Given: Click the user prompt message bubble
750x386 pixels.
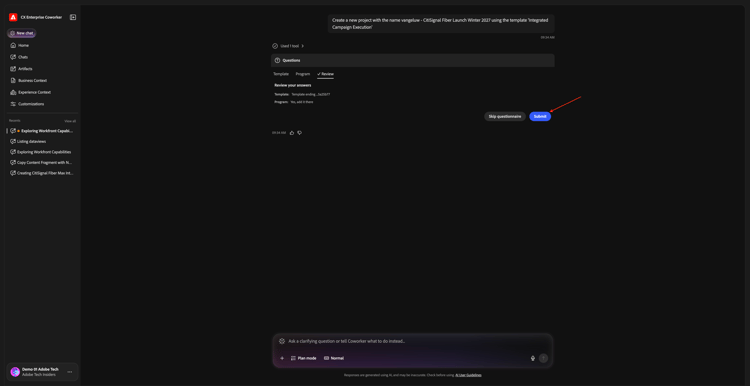Looking at the screenshot, I should tap(441, 24).
